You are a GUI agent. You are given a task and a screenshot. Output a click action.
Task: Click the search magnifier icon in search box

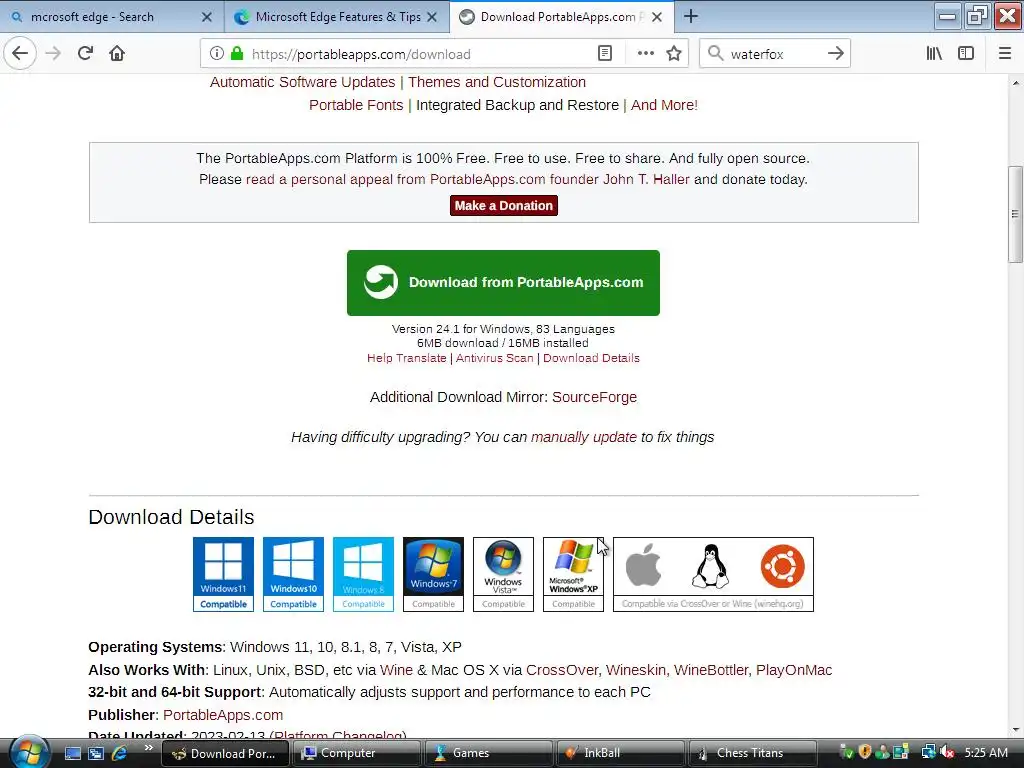pyautogui.click(x=715, y=54)
